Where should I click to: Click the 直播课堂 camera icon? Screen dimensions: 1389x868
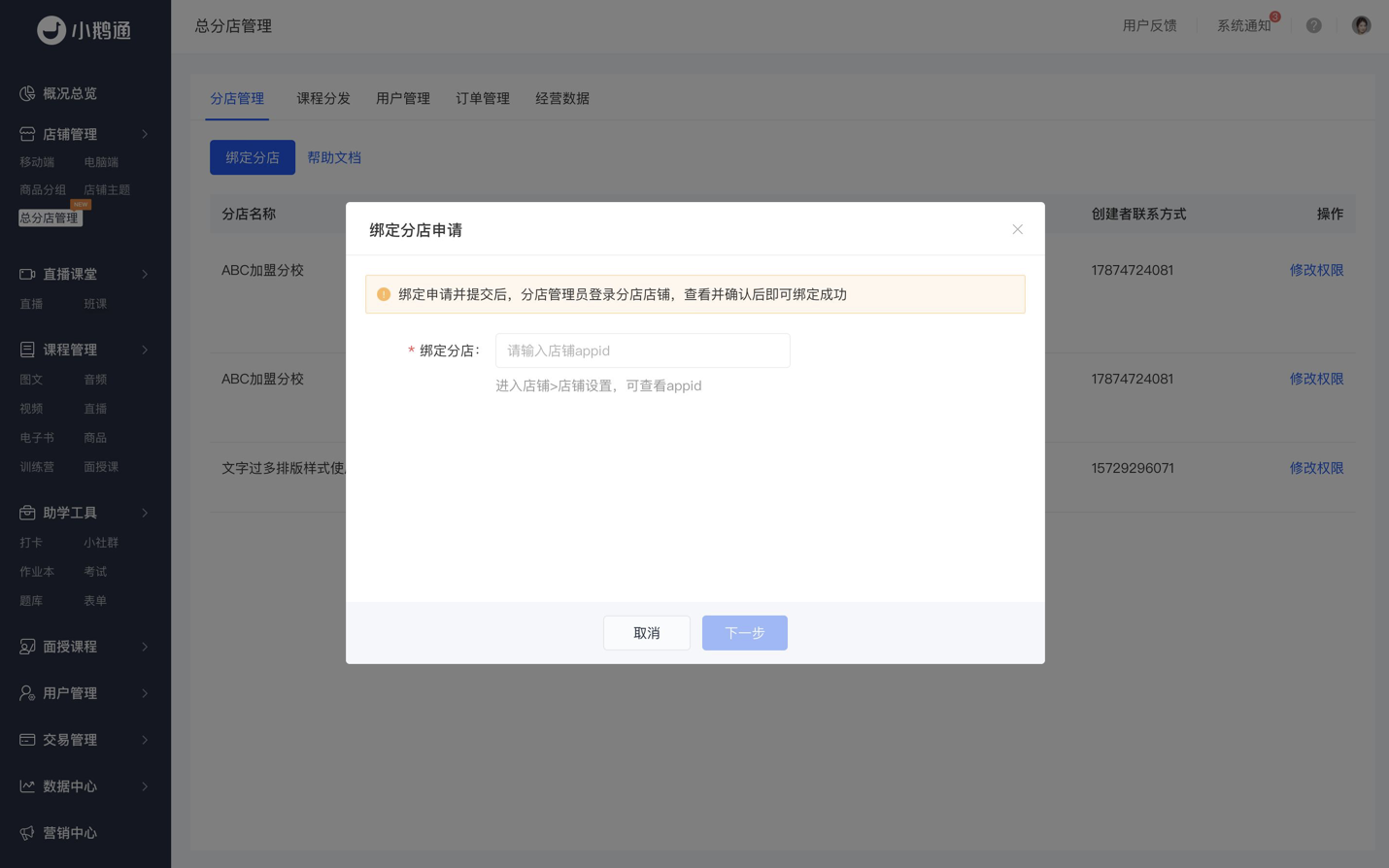point(27,274)
